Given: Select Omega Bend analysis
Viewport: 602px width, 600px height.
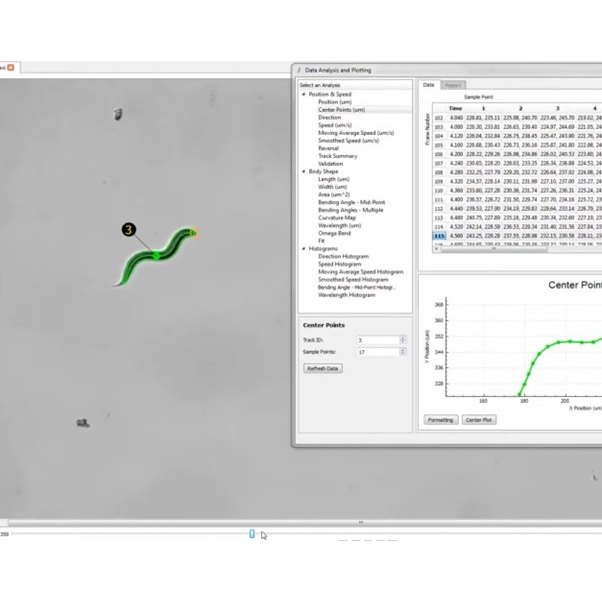Looking at the screenshot, I should point(334,233).
